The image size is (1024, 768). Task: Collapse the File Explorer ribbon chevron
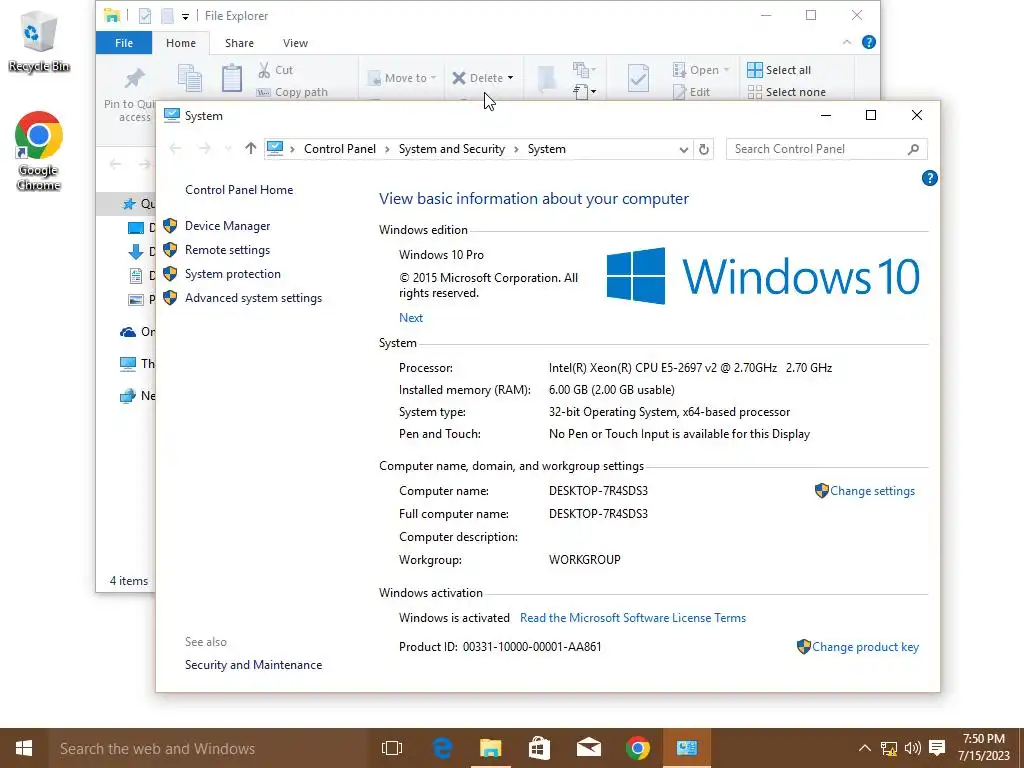[847, 42]
